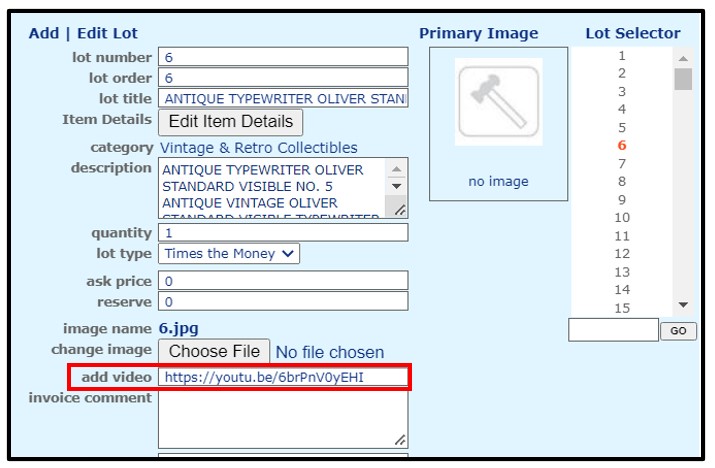Select lot 1 in Lot Selector
This screenshot has height=468, width=715.
click(622, 56)
